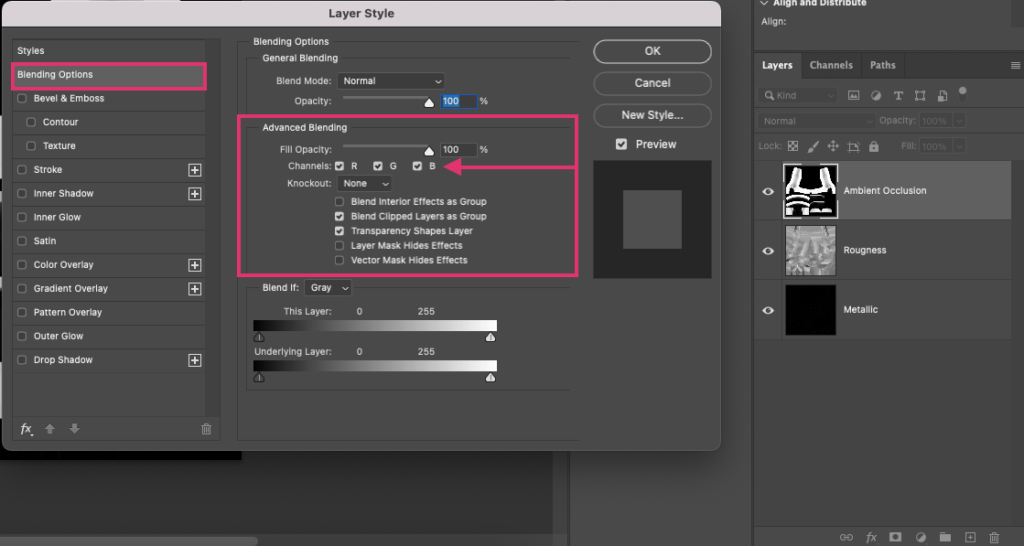The image size is (1024, 546).
Task: Click the add layer mask icon
Action: click(x=895, y=538)
